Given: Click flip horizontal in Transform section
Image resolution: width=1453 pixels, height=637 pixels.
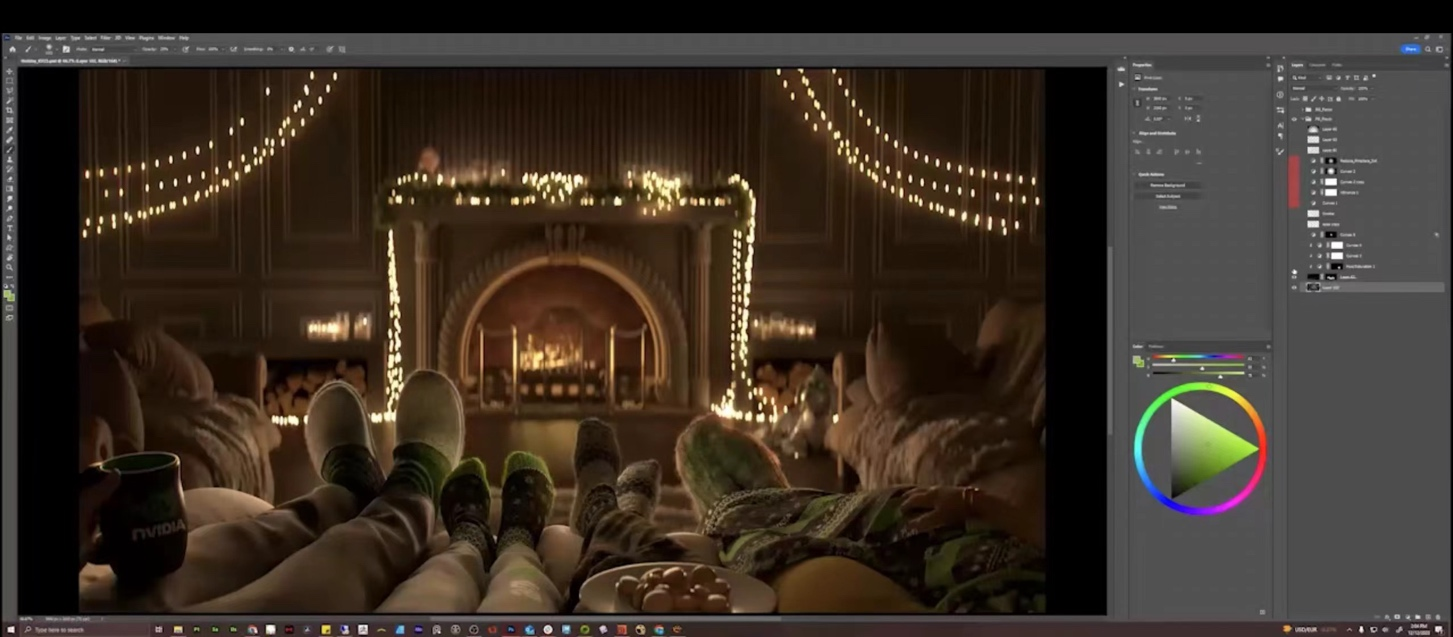Looking at the screenshot, I should 1188,118.
